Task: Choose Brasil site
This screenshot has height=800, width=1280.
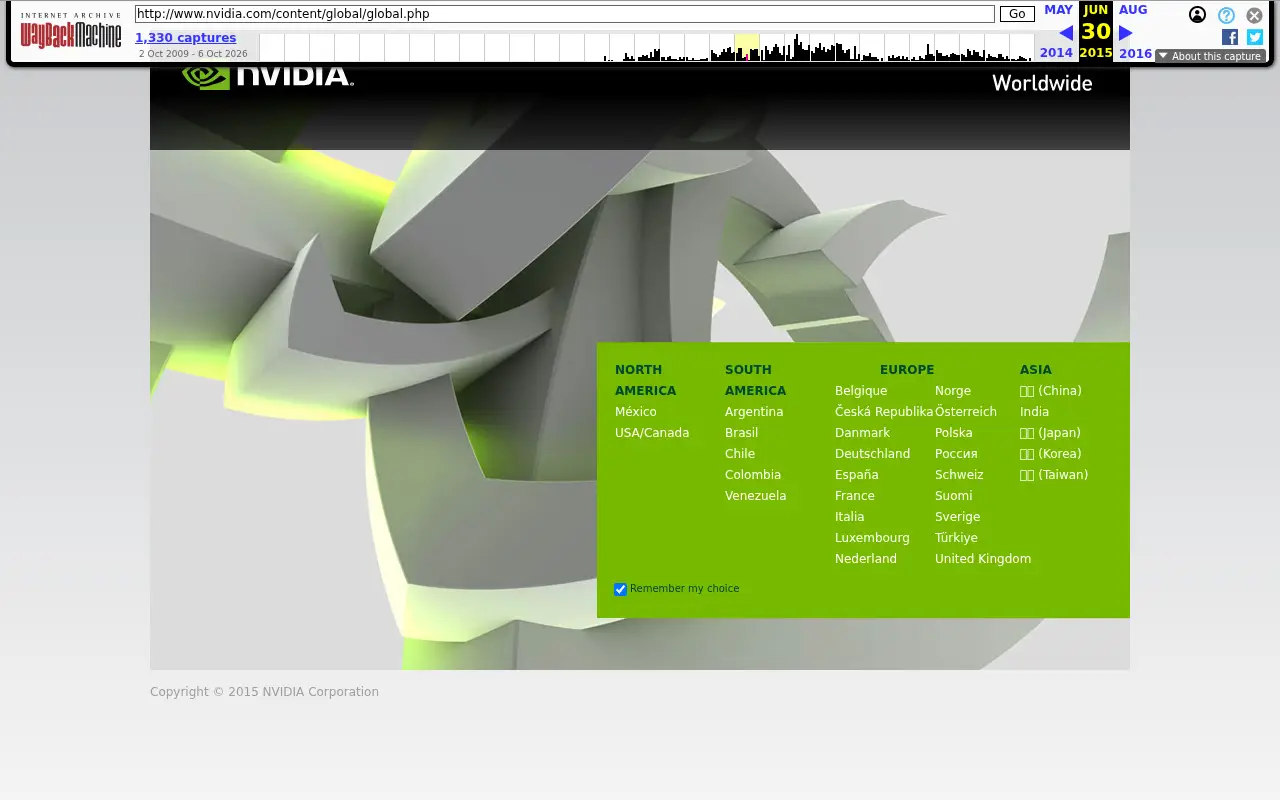Action: [x=741, y=433]
